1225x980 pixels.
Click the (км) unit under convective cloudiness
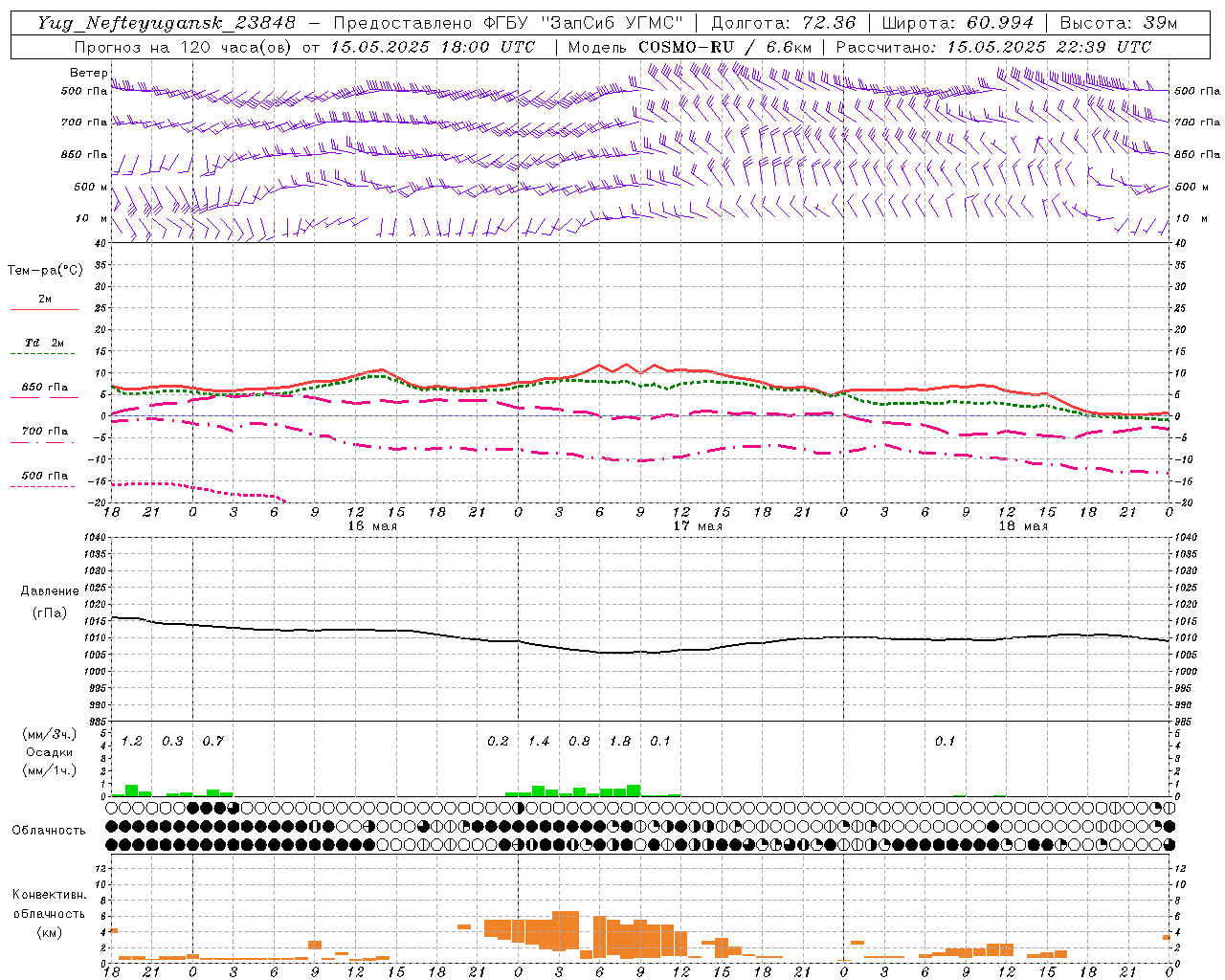[x=49, y=932]
